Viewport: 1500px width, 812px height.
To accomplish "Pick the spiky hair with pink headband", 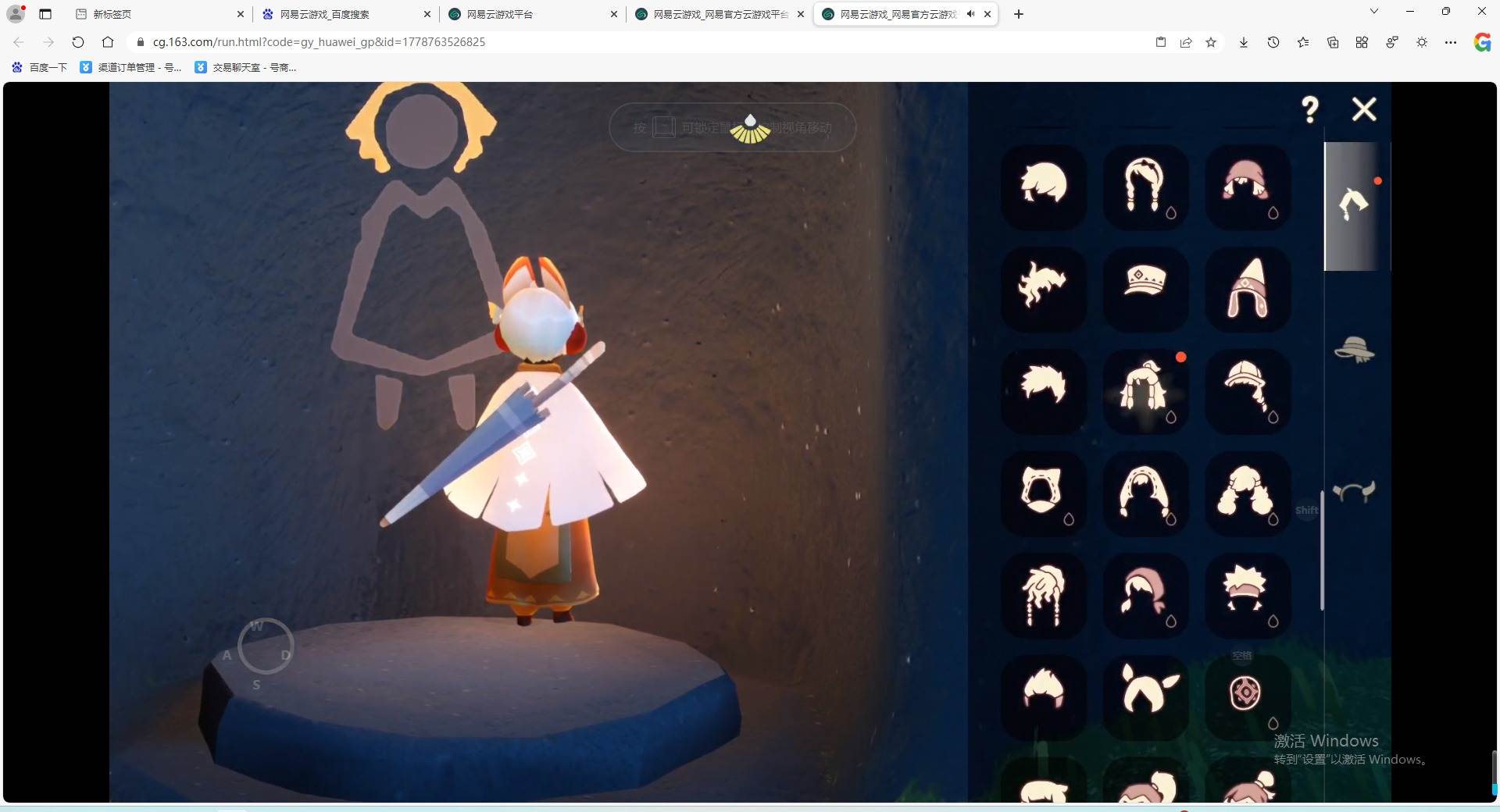I will pos(1248,596).
